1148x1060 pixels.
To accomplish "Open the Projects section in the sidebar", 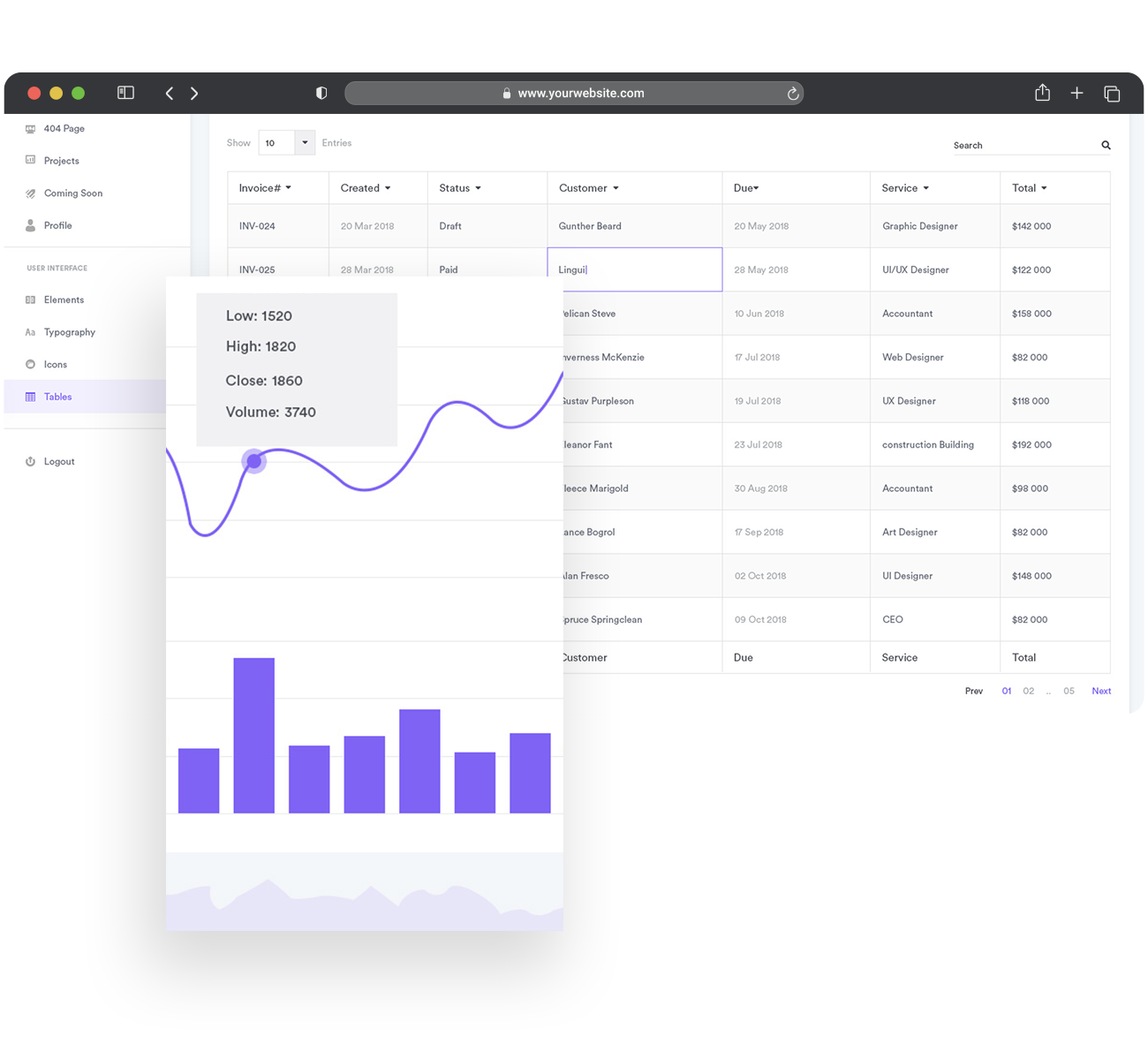I will coord(62,160).
